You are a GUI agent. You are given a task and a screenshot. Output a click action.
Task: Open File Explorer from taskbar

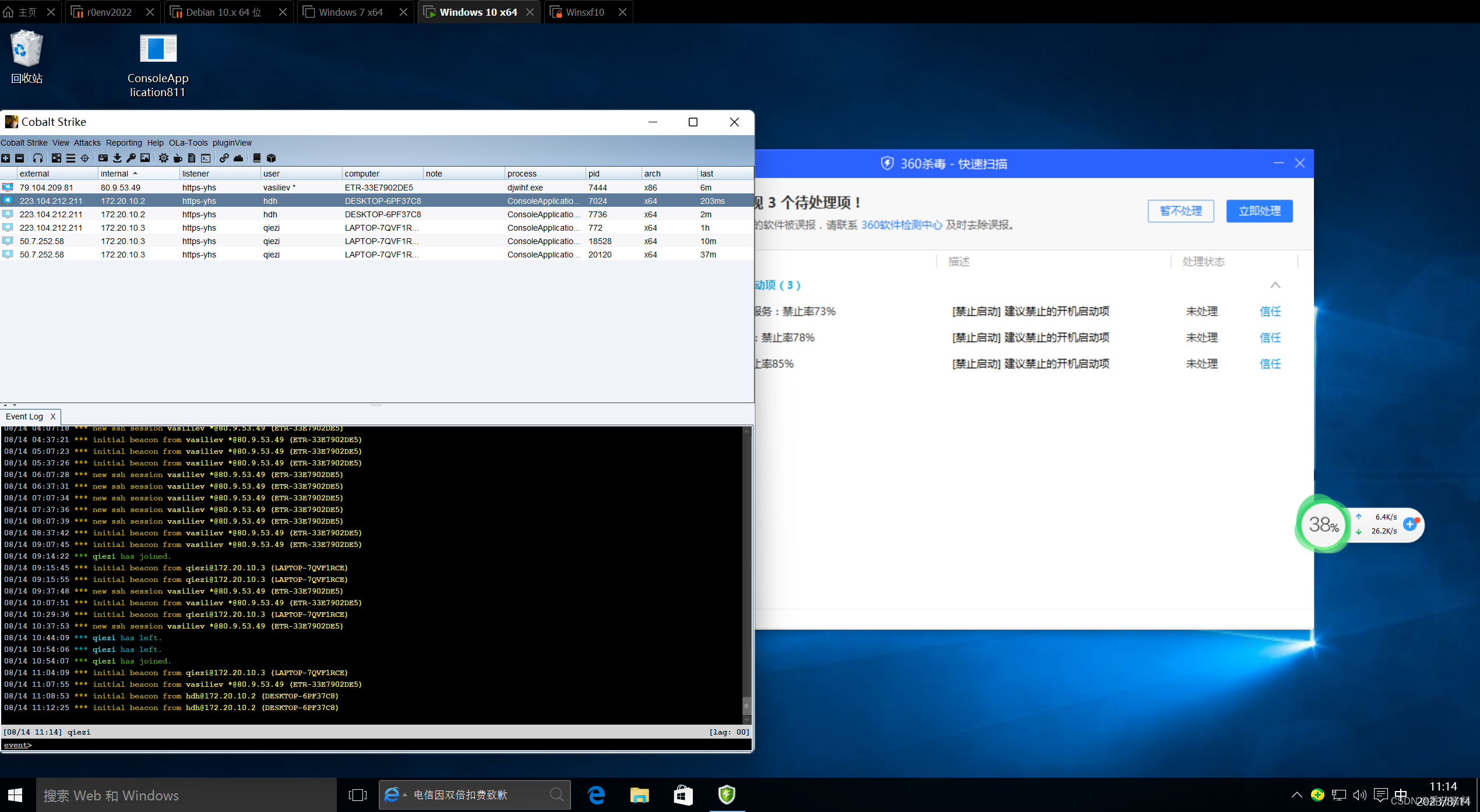point(640,795)
